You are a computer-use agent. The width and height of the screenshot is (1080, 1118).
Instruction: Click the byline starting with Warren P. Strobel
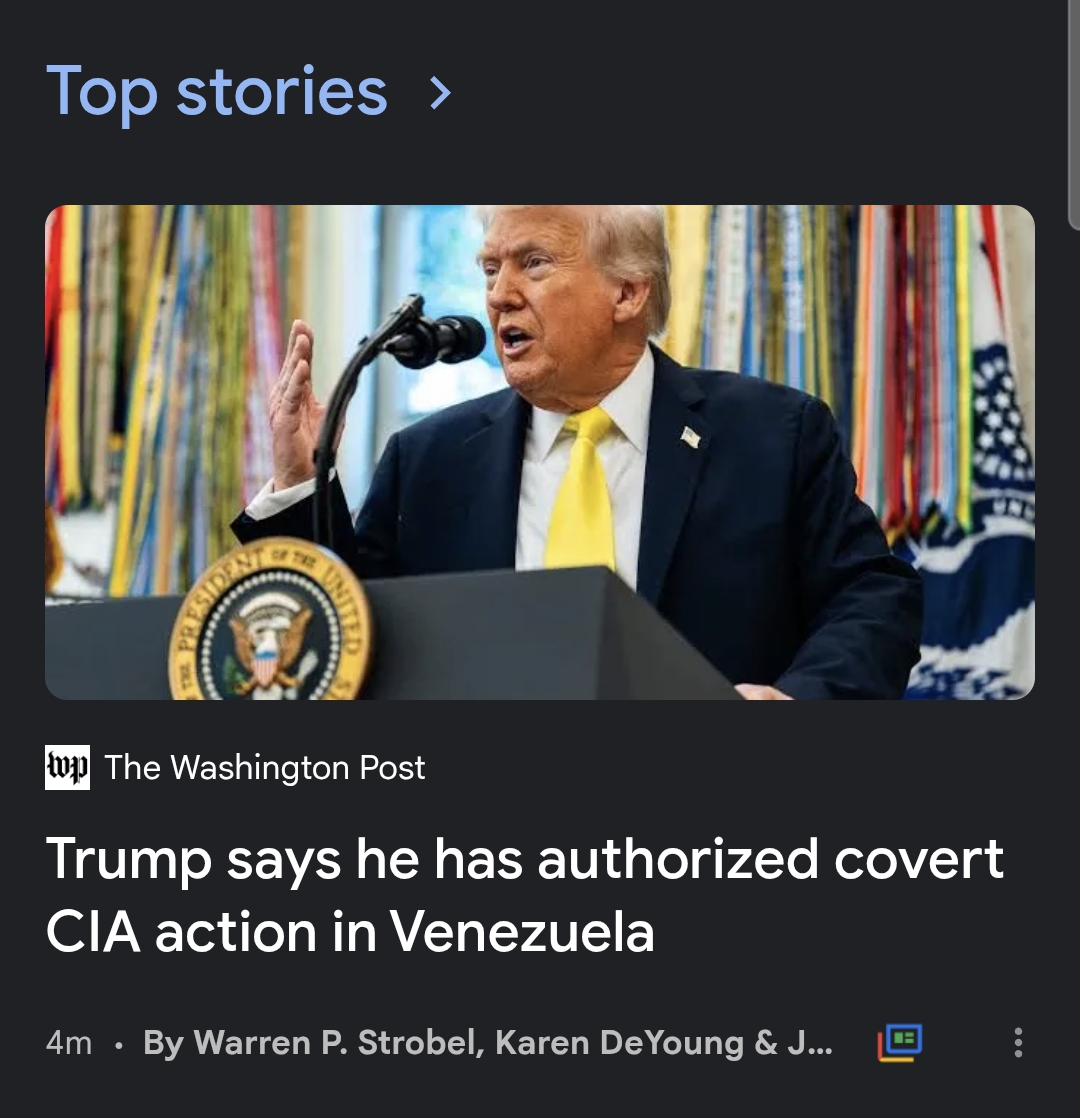tap(488, 1042)
